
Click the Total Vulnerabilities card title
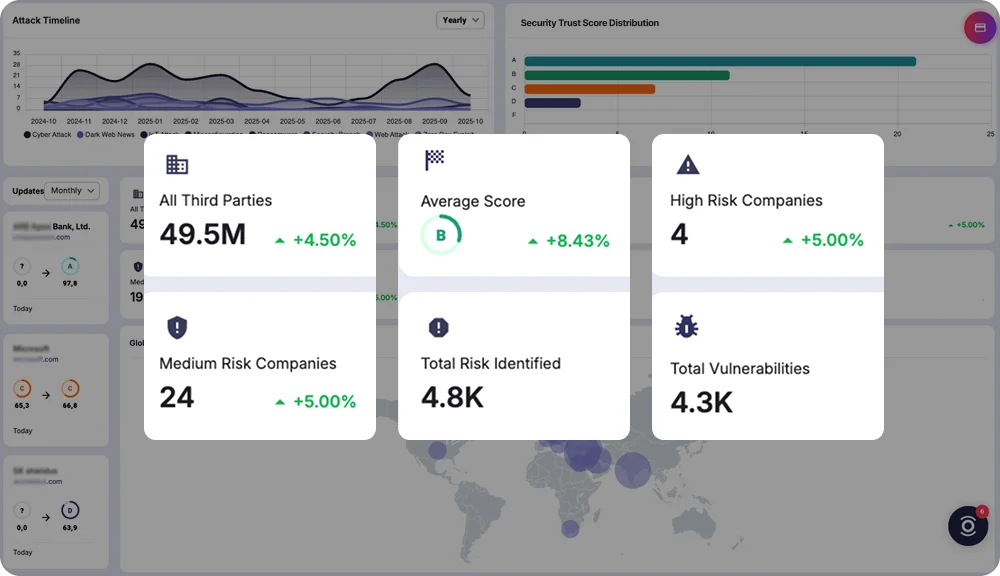[x=740, y=369]
